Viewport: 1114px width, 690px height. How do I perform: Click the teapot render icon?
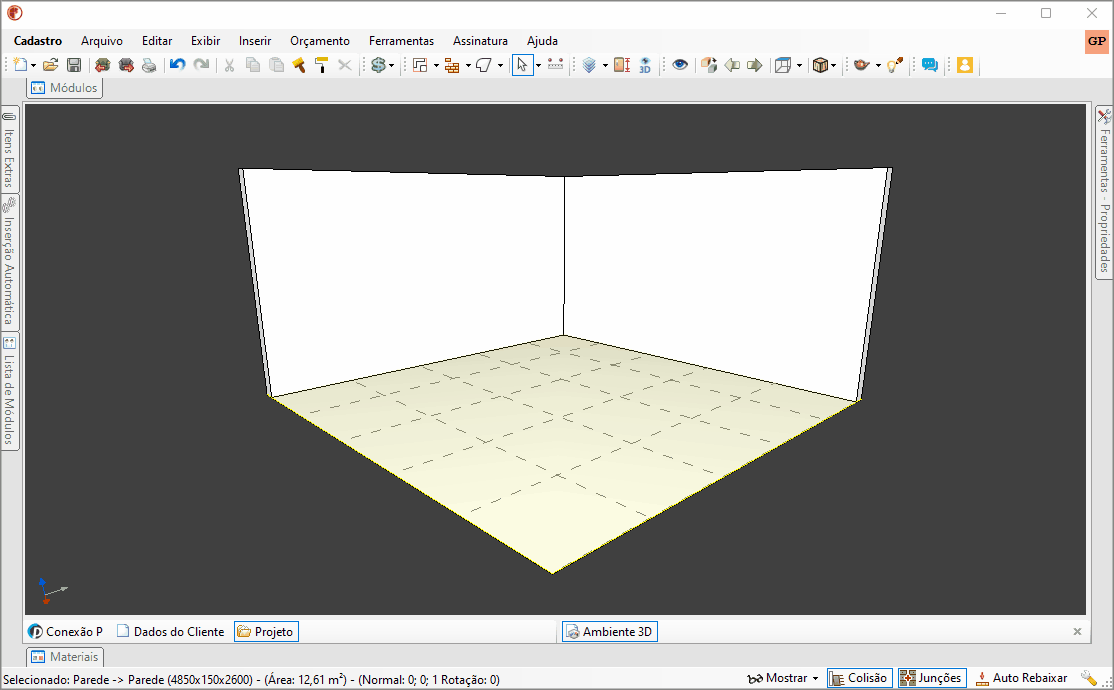[862, 65]
